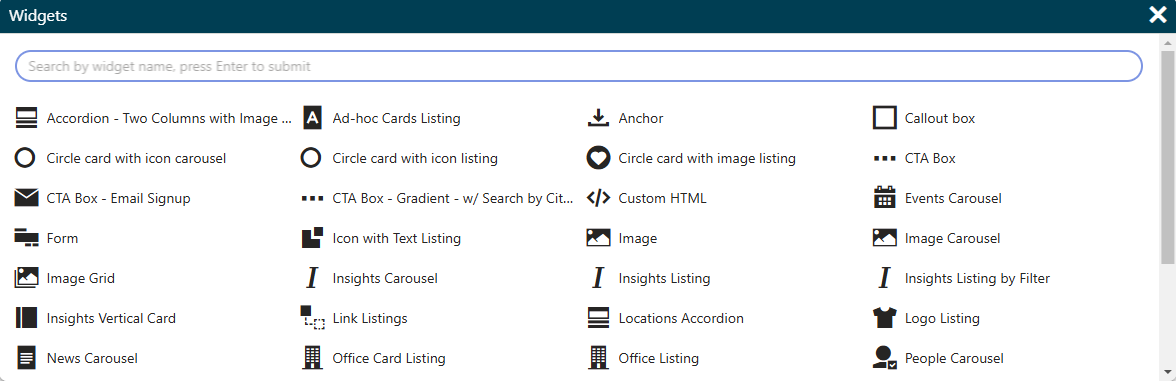This screenshot has width=1176, height=381.
Task: Pick the Image Carousel label
Action: 952,238
